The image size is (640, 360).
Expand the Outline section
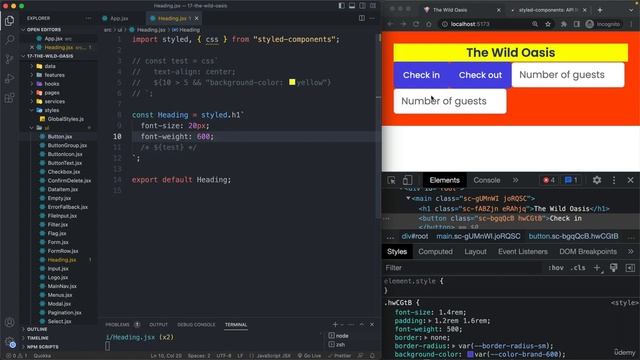(37, 329)
